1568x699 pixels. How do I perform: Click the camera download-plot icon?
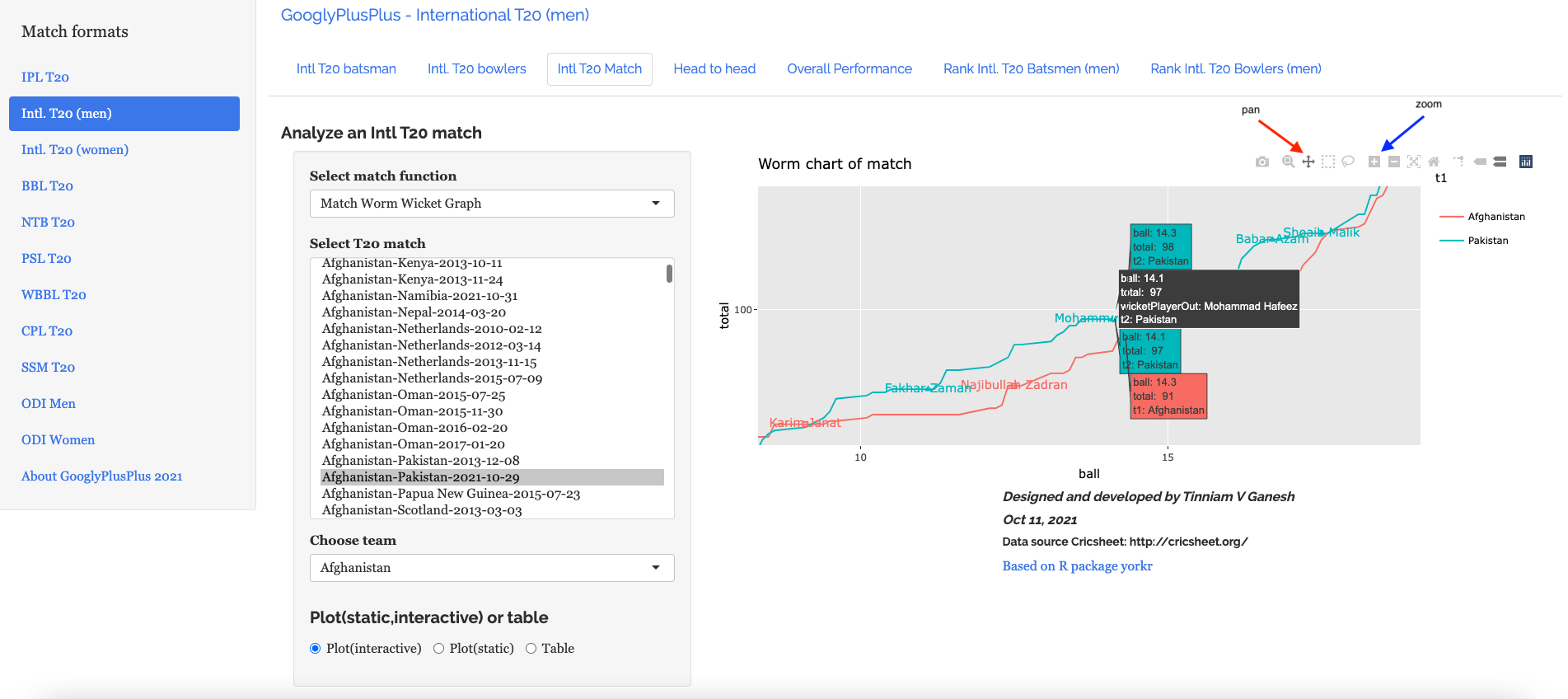(1261, 162)
